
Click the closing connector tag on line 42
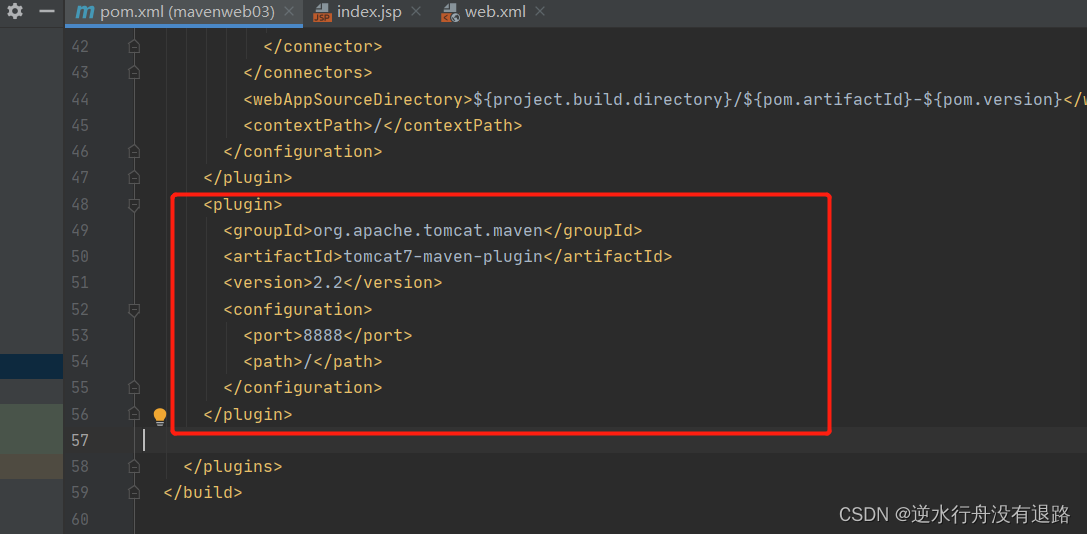(x=323, y=46)
